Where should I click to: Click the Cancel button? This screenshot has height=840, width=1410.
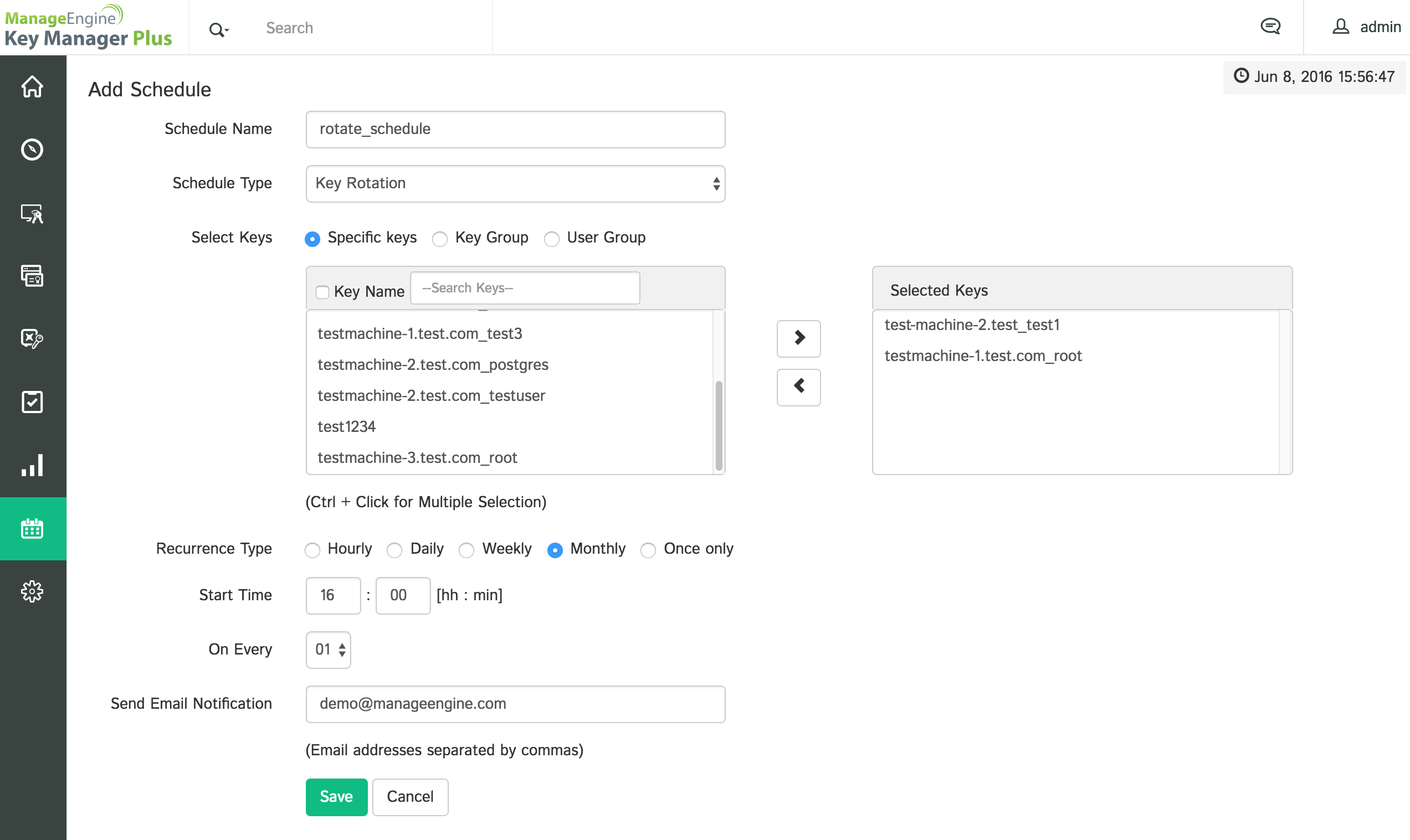pyautogui.click(x=410, y=796)
